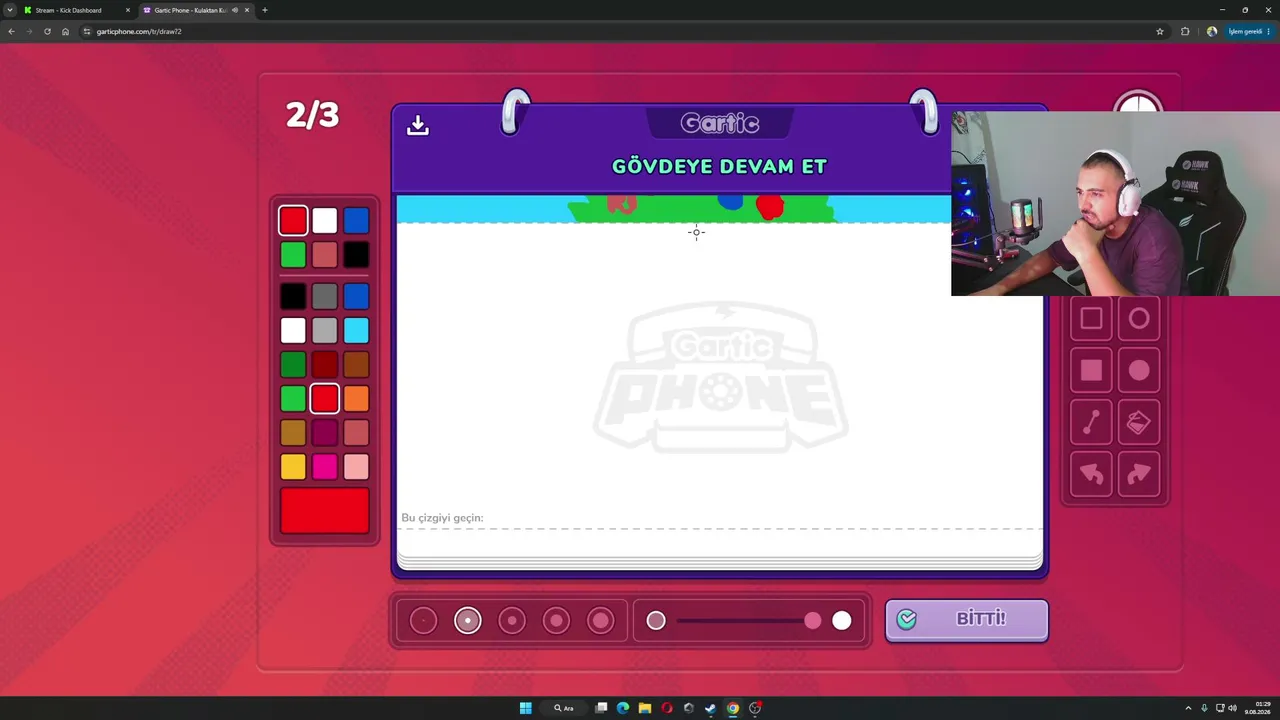Screen dimensions: 1280x720
Task: Launch Opera from the taskbar
Action: click(667, 708)
